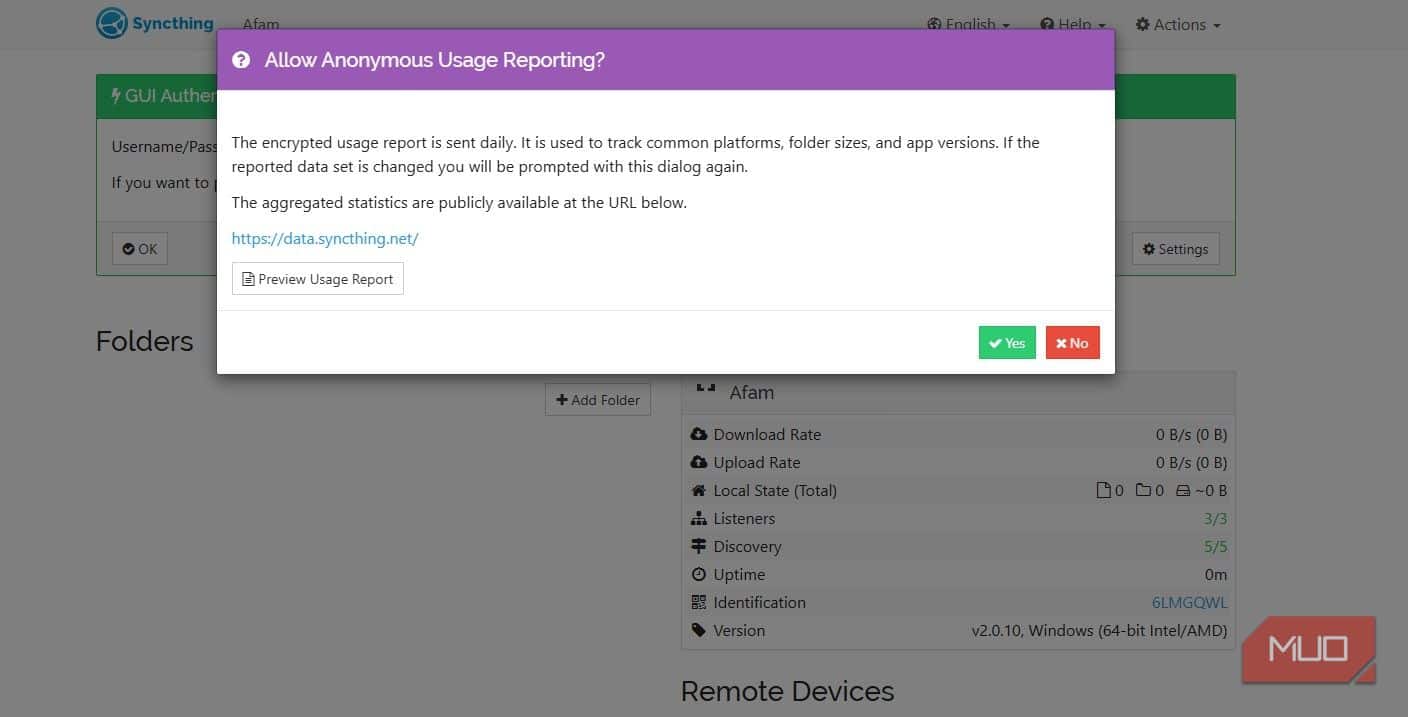Open the English language dropdown
This screenshot has height=717, width=1408.
click(968, 24)
